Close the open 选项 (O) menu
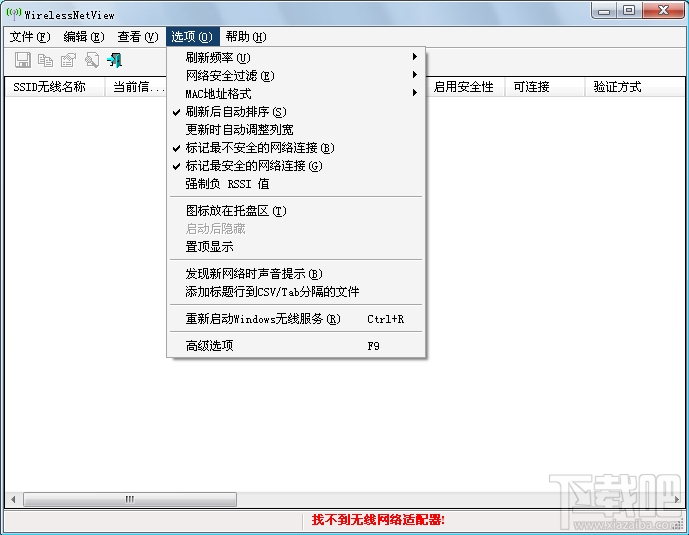 coord(192,36)
